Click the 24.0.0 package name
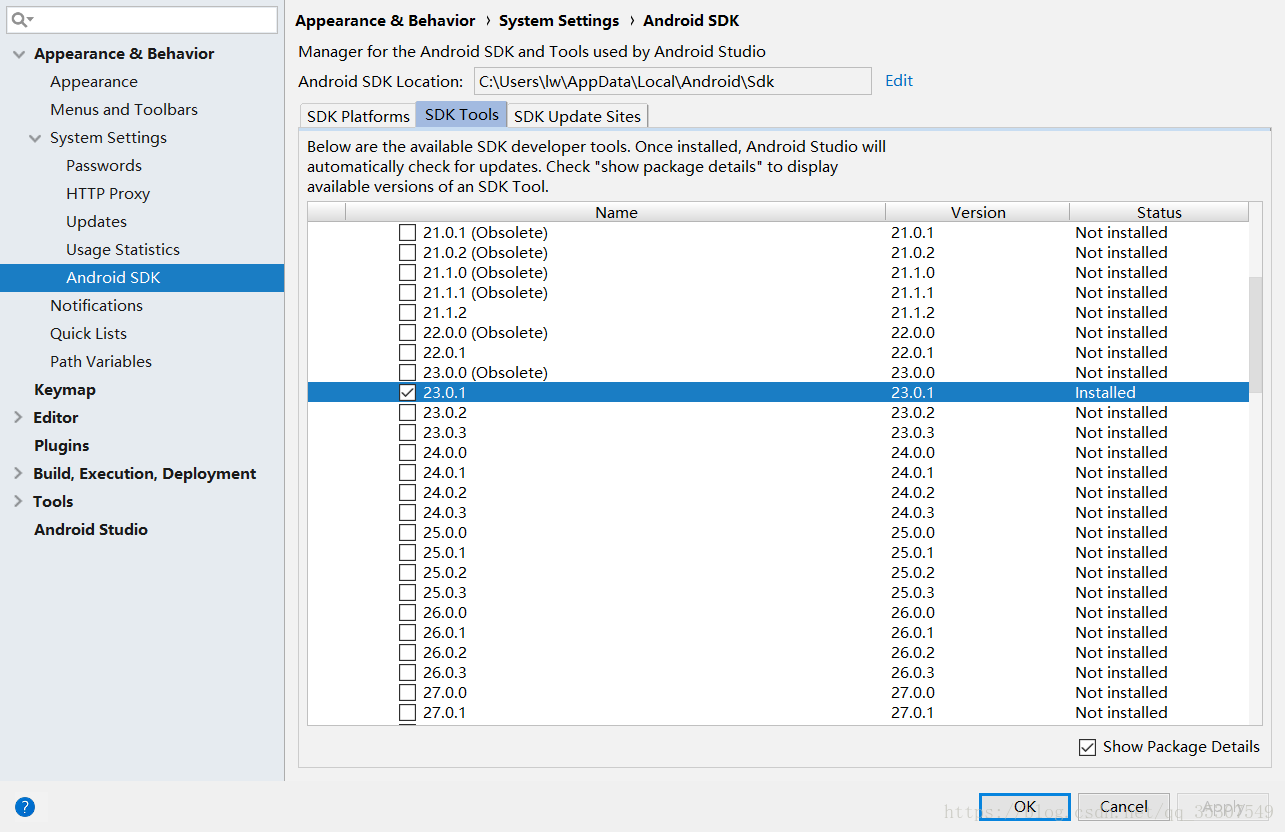 [445, 452]
